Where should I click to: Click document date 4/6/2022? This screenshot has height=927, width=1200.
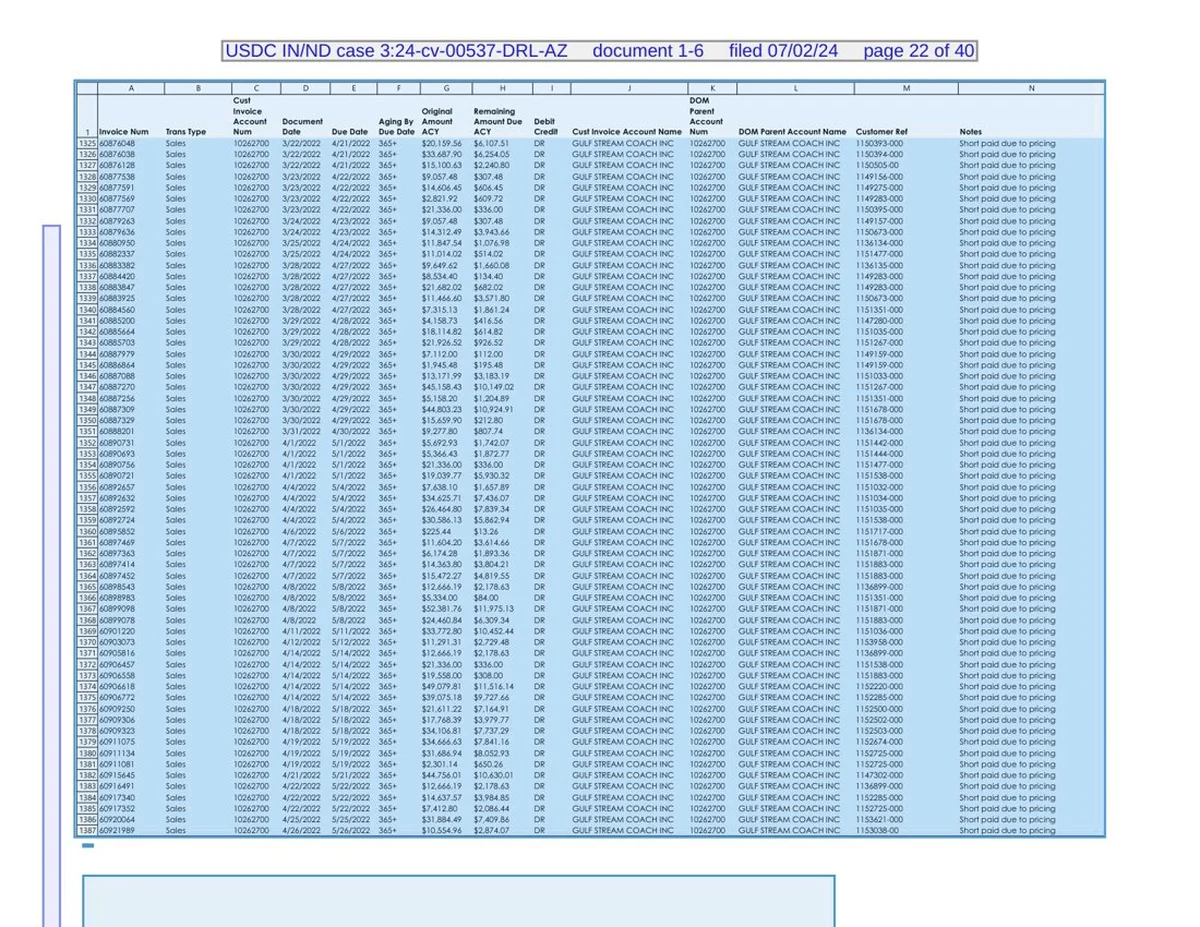(x=299, y=531)
